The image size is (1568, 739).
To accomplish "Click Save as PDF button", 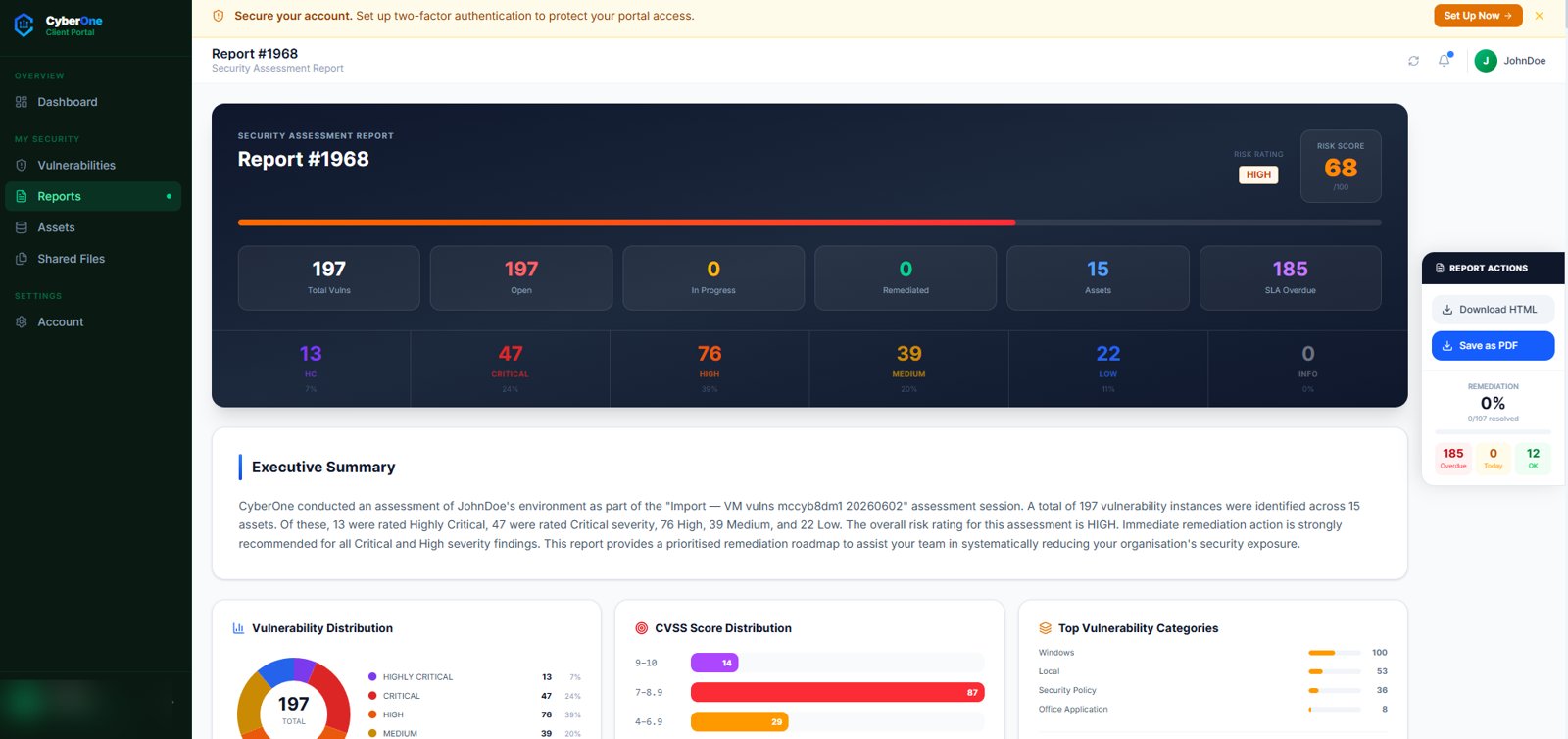I will click(x=1493, y=346).
